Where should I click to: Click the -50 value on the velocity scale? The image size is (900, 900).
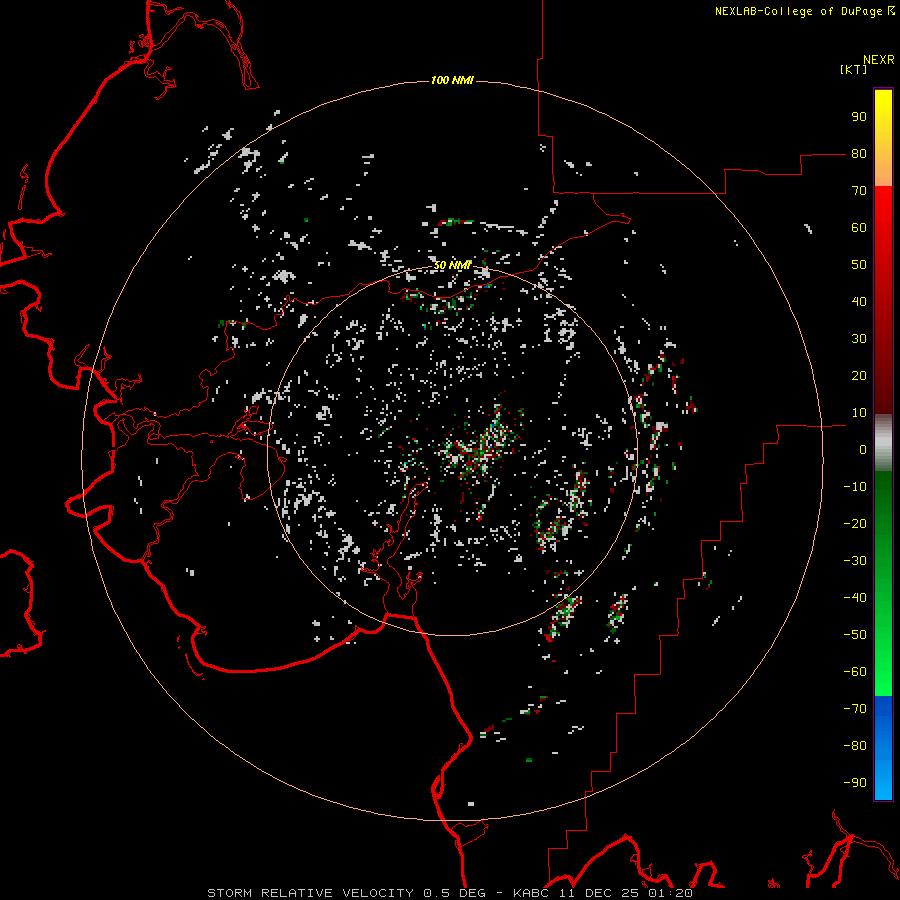(x=855, y=635)
